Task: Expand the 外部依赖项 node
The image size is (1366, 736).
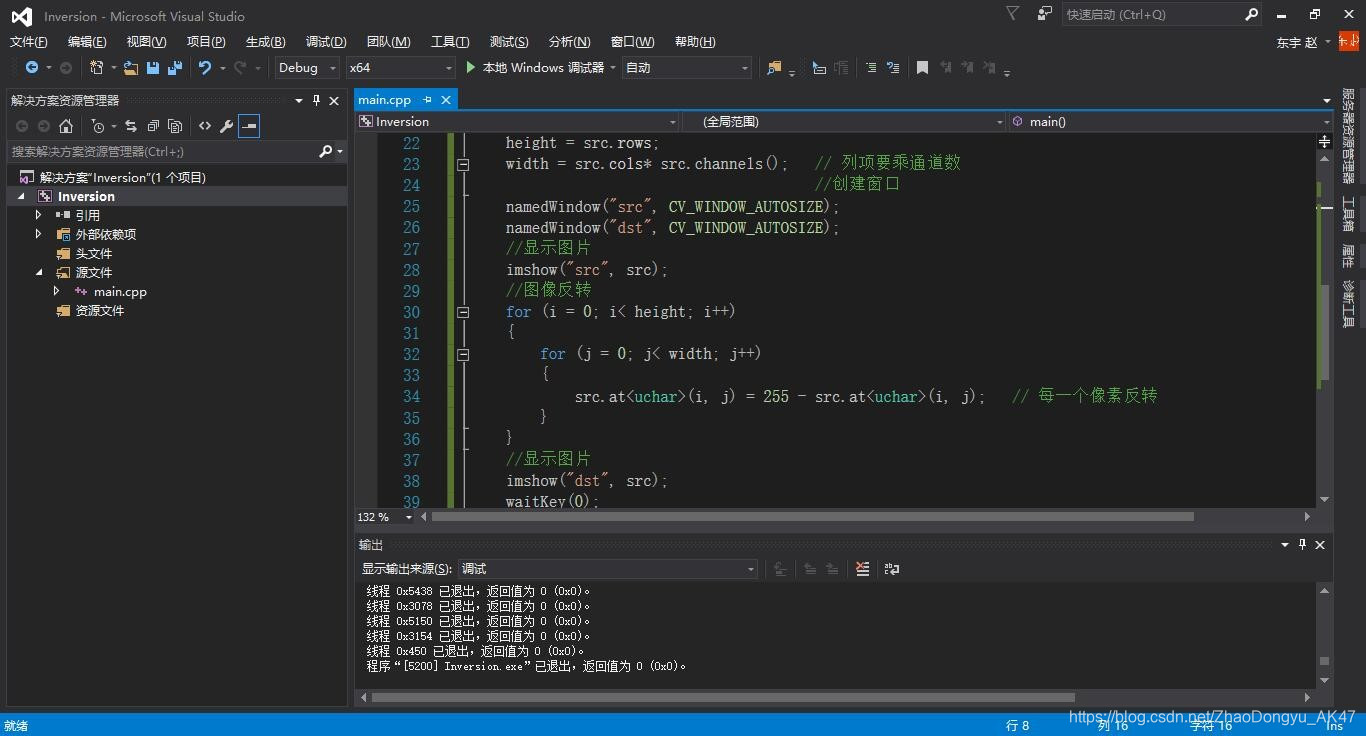Action: [x=39, y=234]
